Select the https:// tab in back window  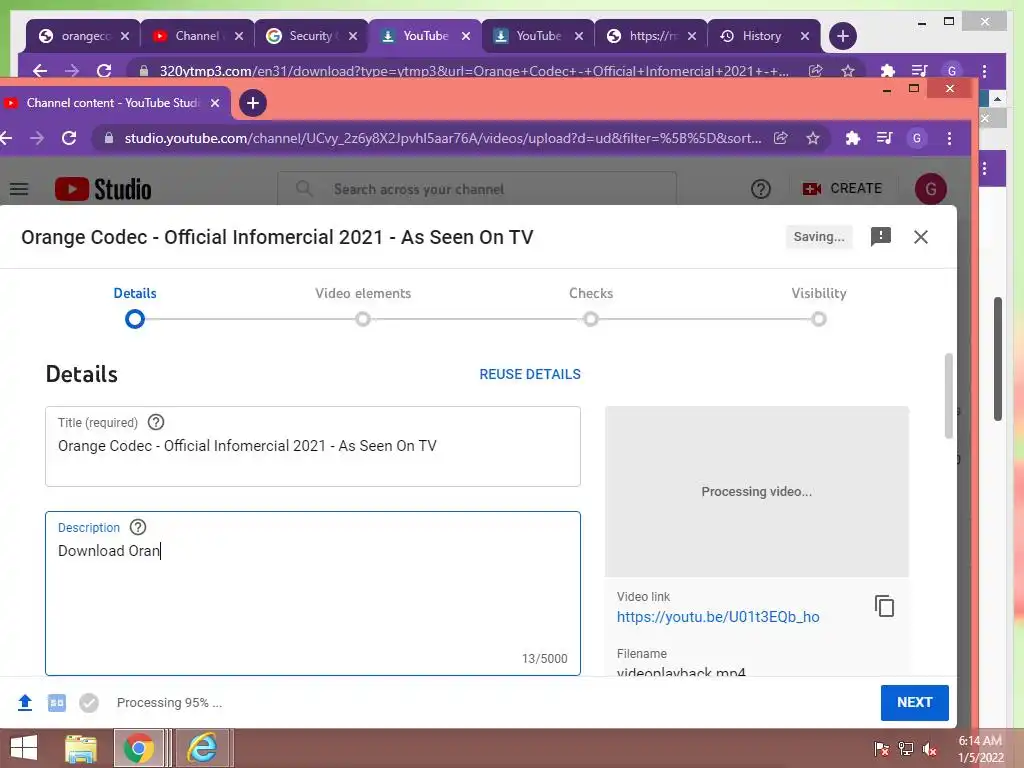(x=650, y=36)
